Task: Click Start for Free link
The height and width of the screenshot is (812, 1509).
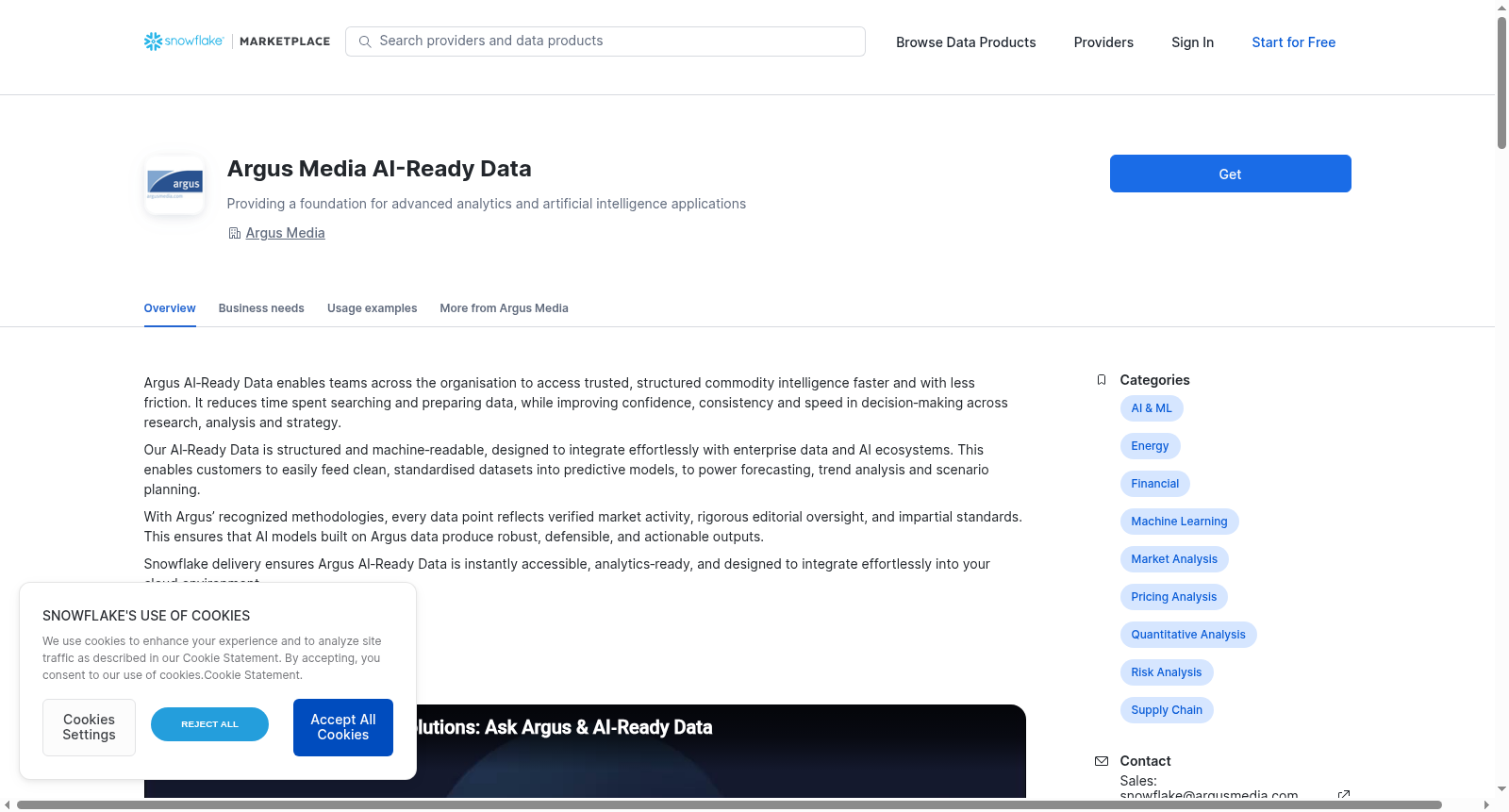Action: click(1293, 42)
